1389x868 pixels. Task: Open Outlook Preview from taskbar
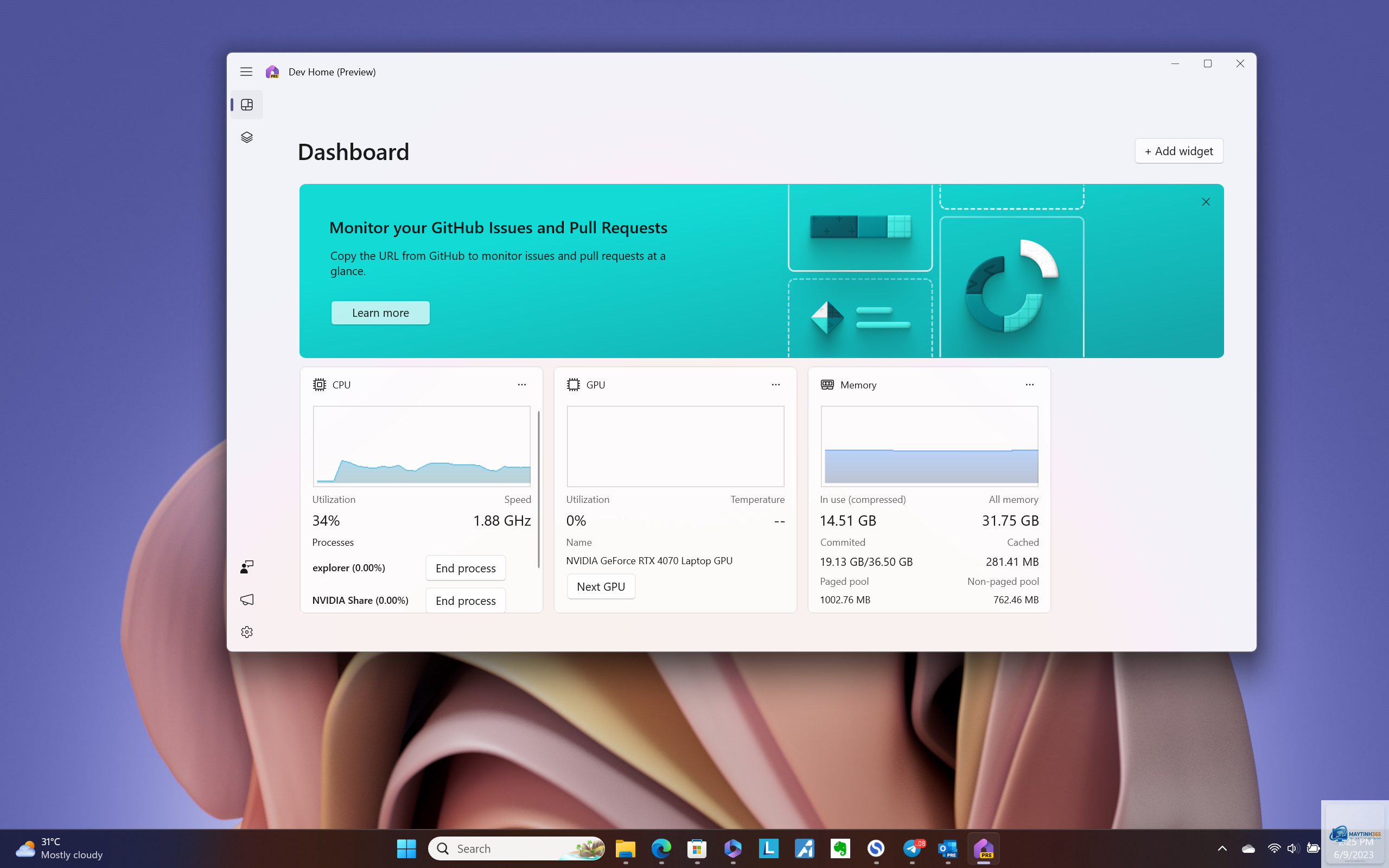[x=948, y=848]
